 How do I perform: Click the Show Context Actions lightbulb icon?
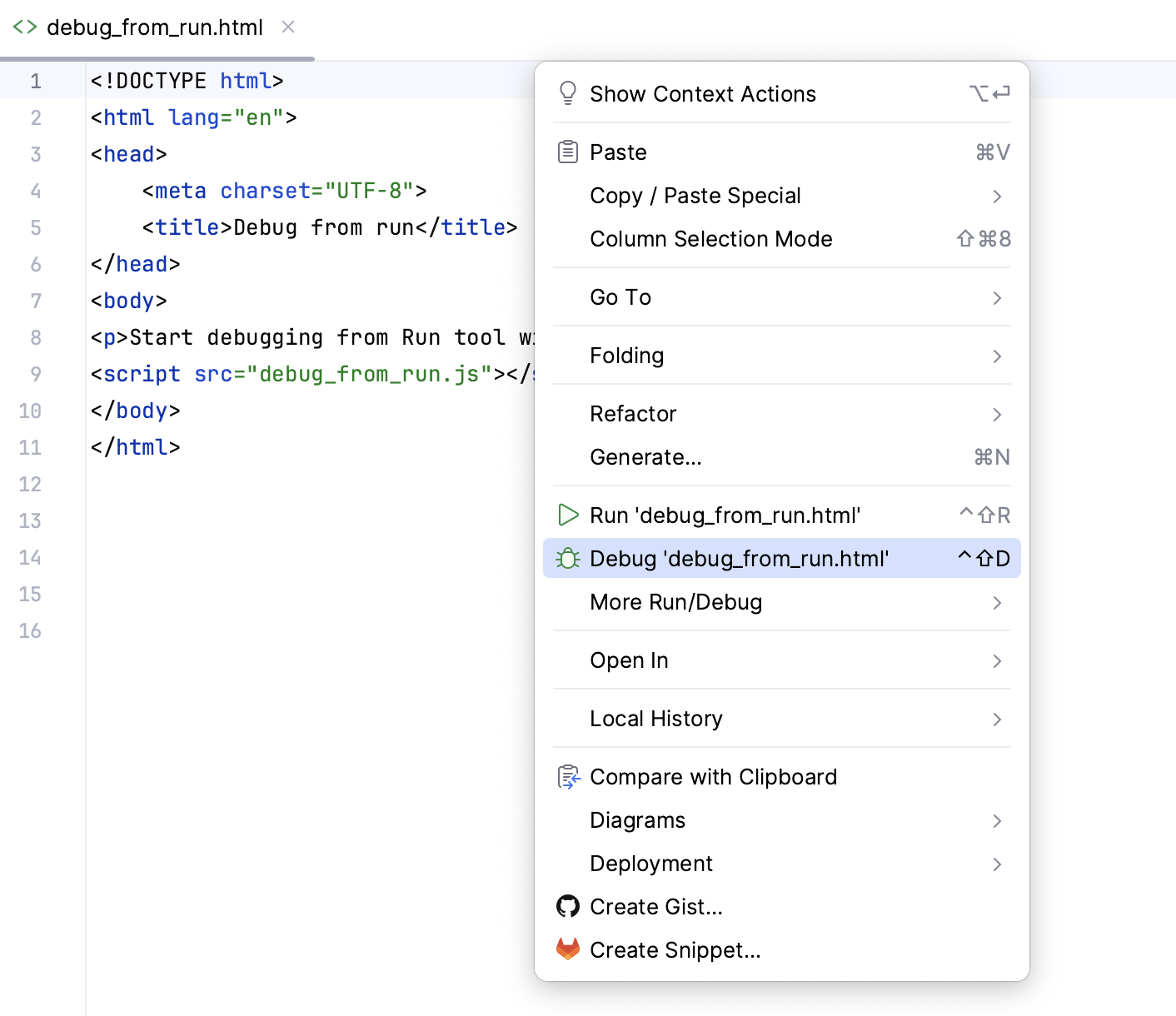point(568,93)
